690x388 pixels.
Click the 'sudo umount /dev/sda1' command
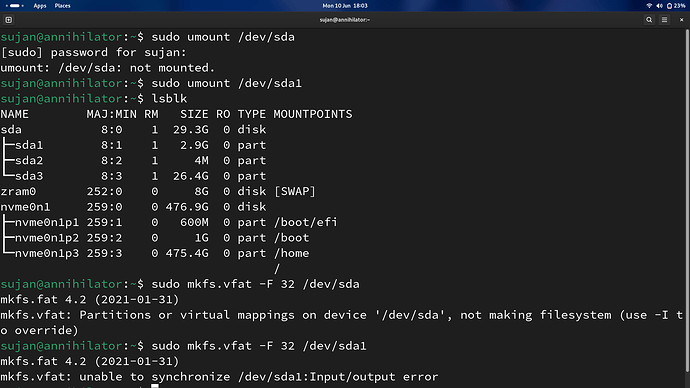227,83
